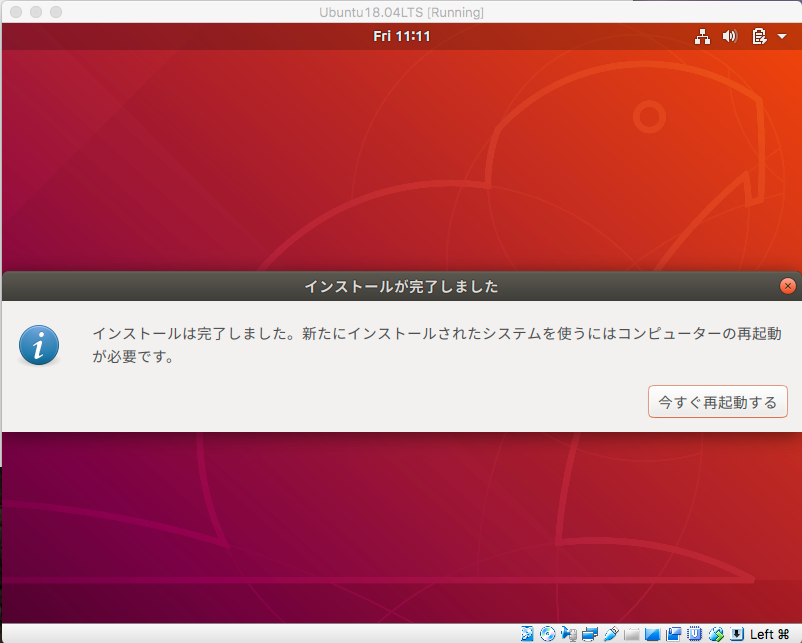Click the blue info icon in the dialog
The width and height of the screenshot is (802, 643).
pos(39,345)
